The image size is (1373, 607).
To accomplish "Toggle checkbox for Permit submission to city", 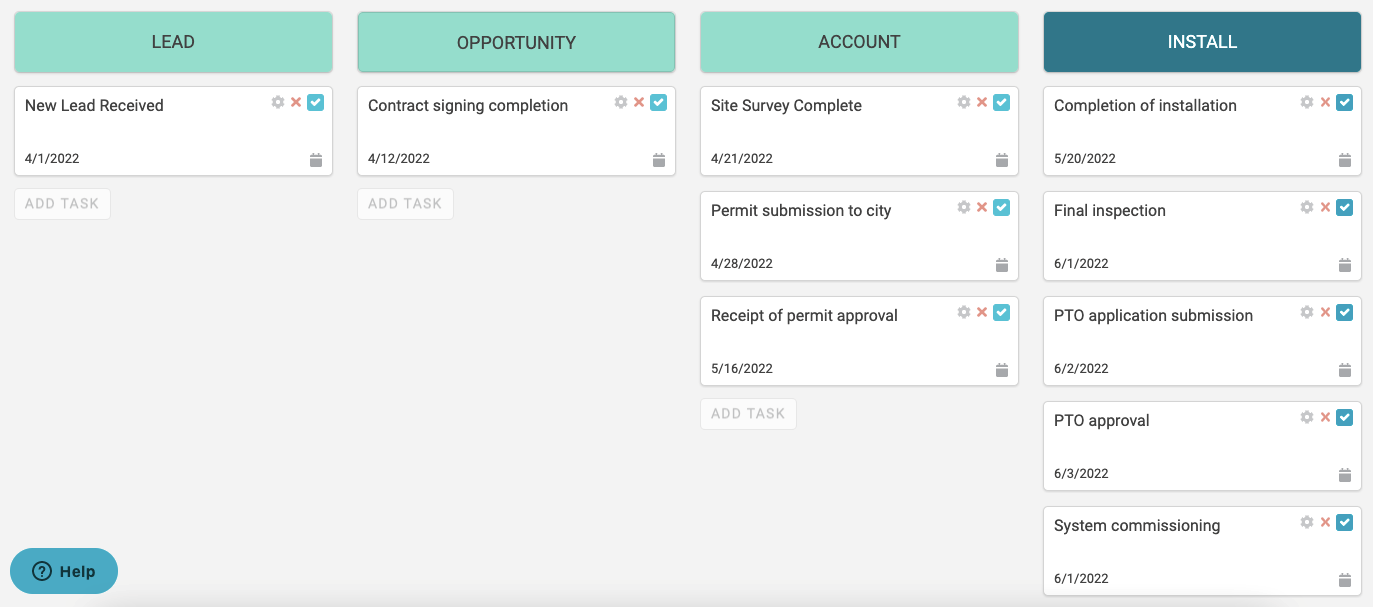I will [1001, 207].
